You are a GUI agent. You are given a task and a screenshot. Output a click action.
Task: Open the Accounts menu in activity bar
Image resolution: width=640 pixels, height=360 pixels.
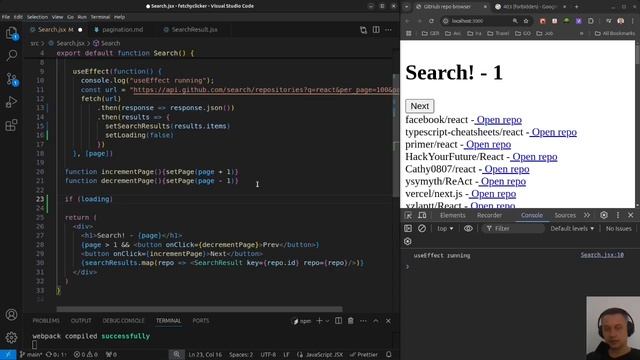pyautogui.click(x=11, y=315)
